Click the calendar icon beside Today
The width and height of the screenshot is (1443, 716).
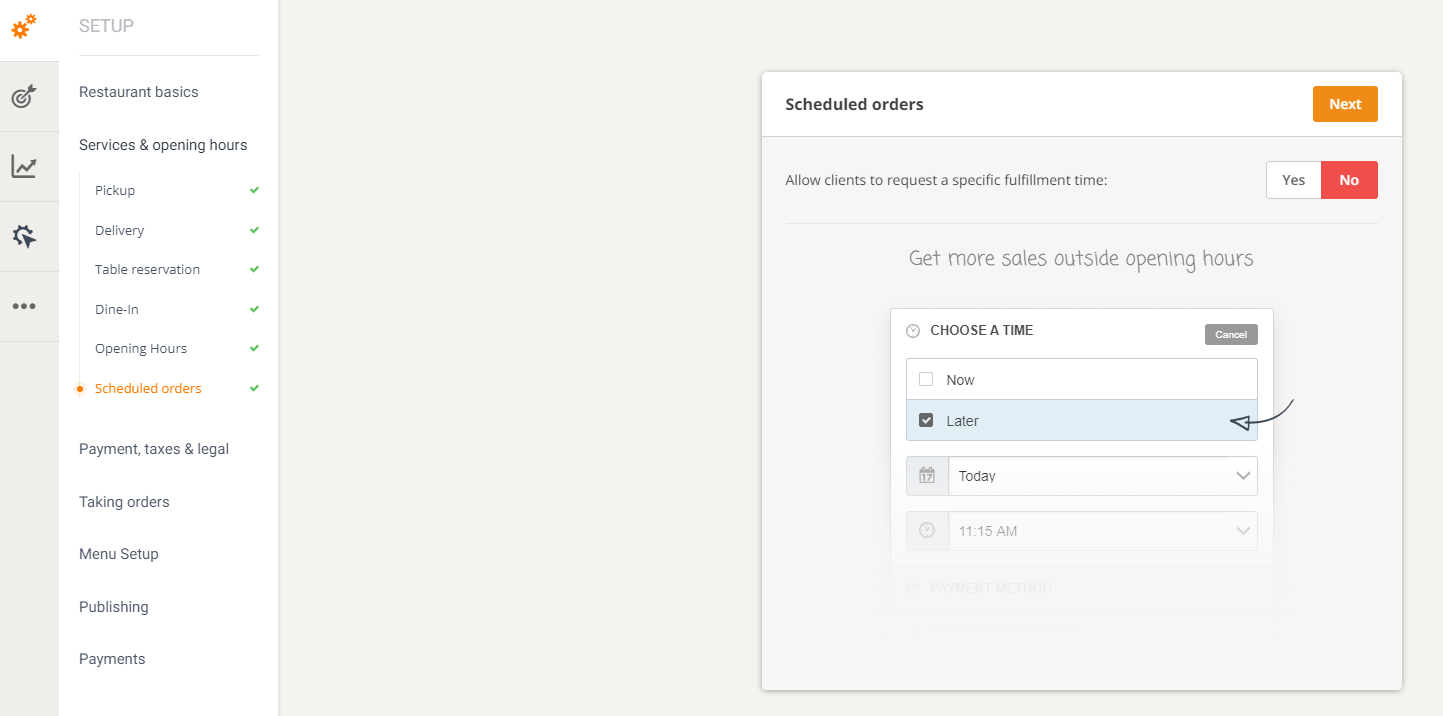pyautogui.click(x=927, y=476)
